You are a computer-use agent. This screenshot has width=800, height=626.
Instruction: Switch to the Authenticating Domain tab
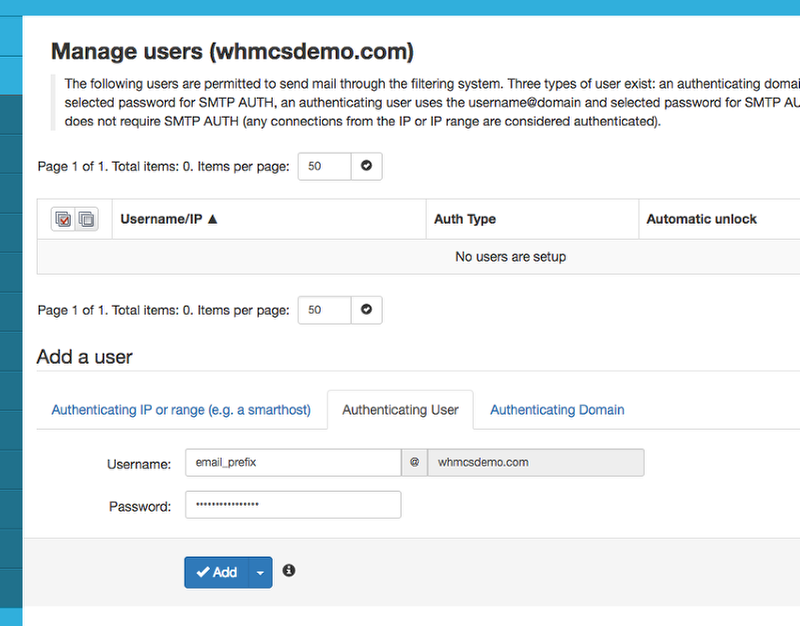(x=557, y=410)
